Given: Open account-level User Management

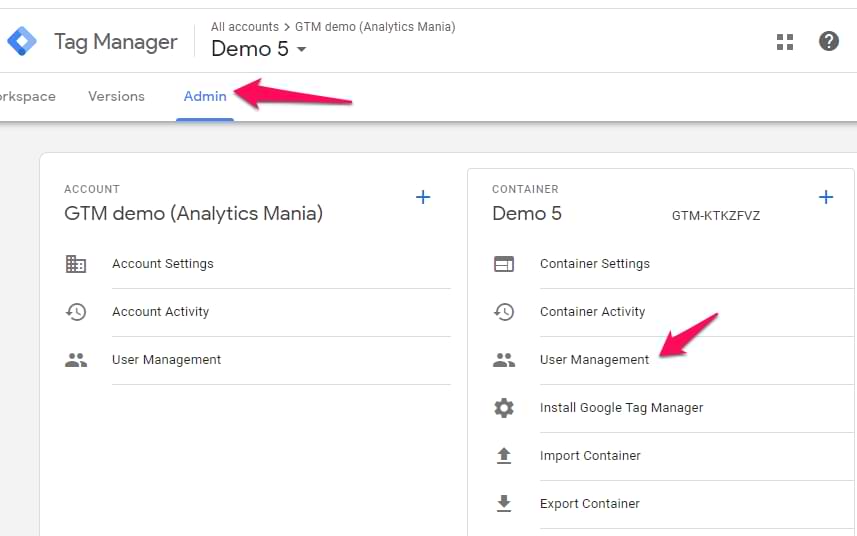Looking at the screenshot, I should coord(166,360).
